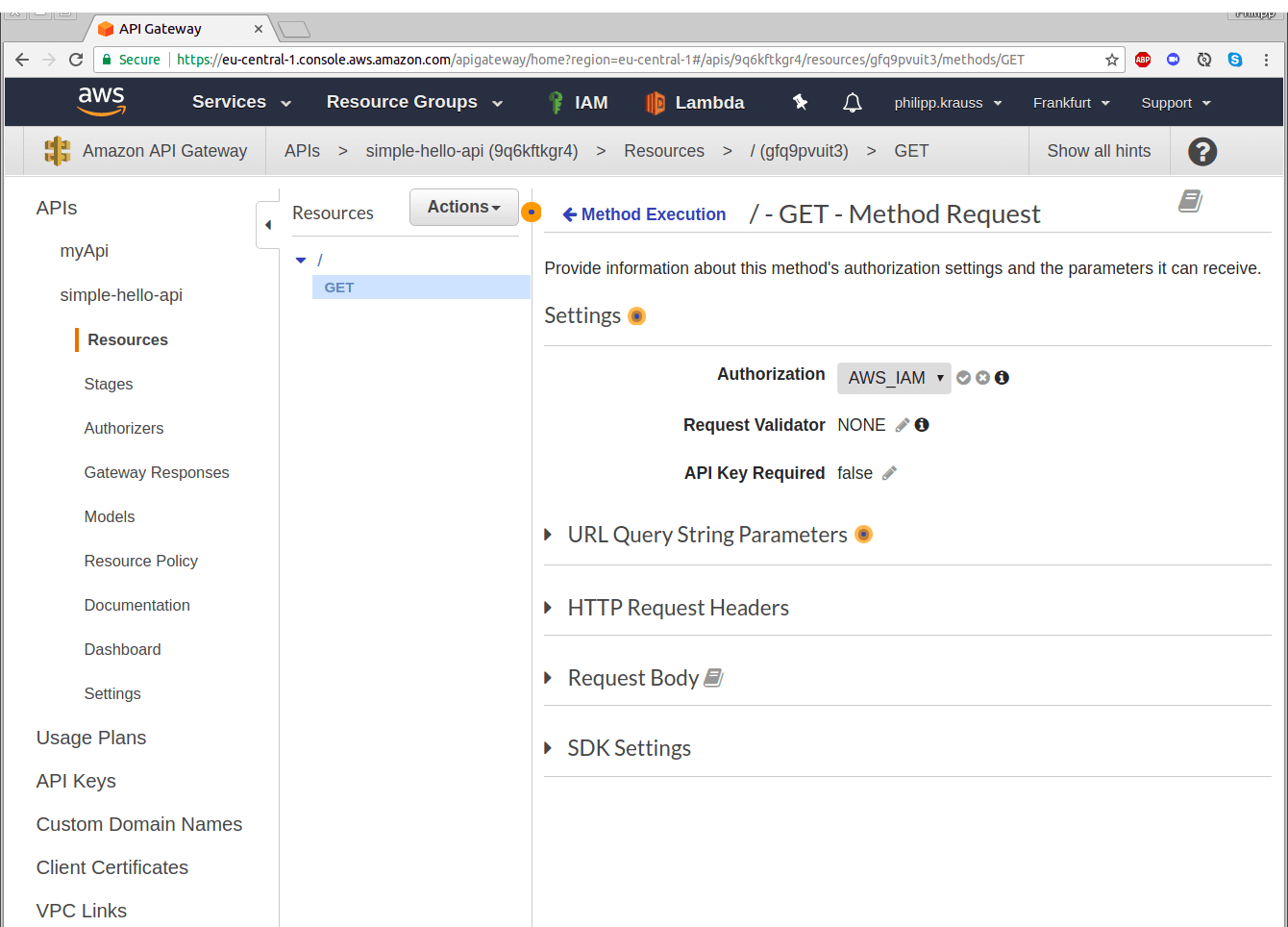
Task: Cancel Authorization change with X icon
Action: click(x=982, y=378)
